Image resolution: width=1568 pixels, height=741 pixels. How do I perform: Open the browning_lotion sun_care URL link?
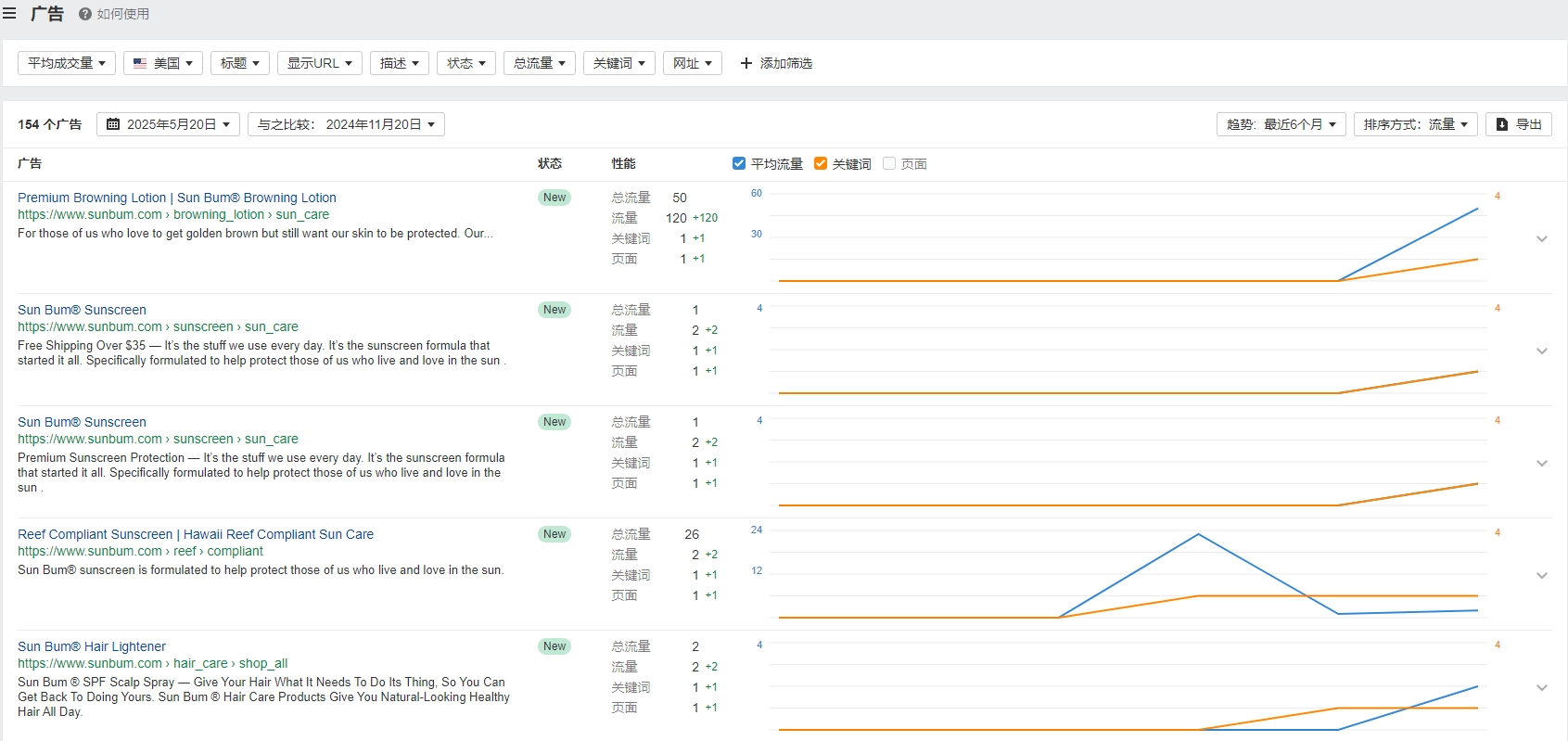[173, 214]
